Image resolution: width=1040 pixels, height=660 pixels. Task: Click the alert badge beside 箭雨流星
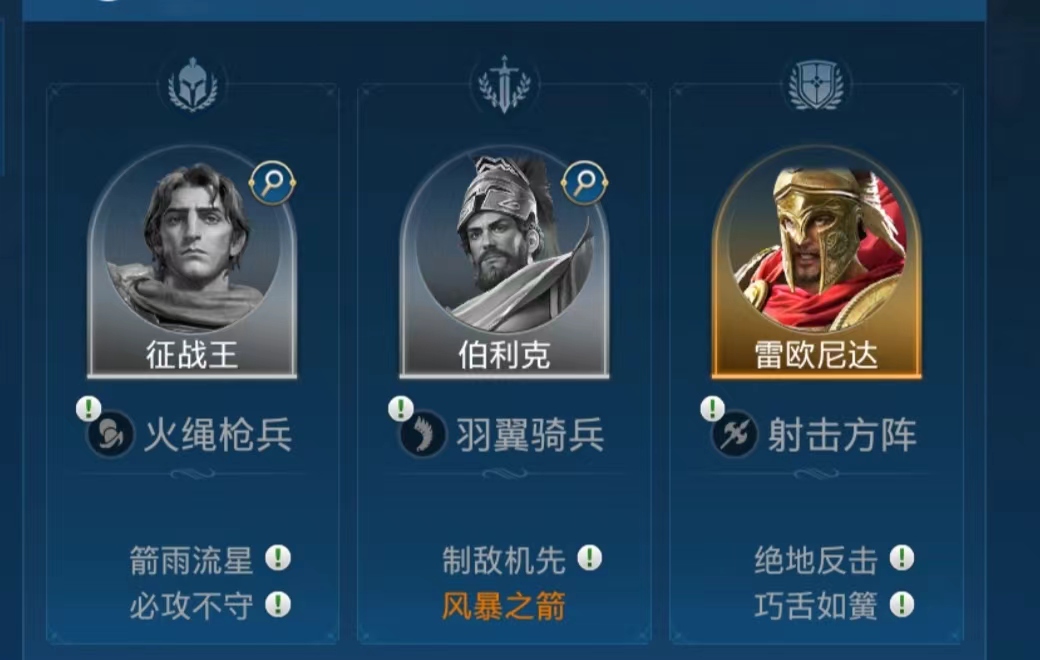tap(278, 558)
